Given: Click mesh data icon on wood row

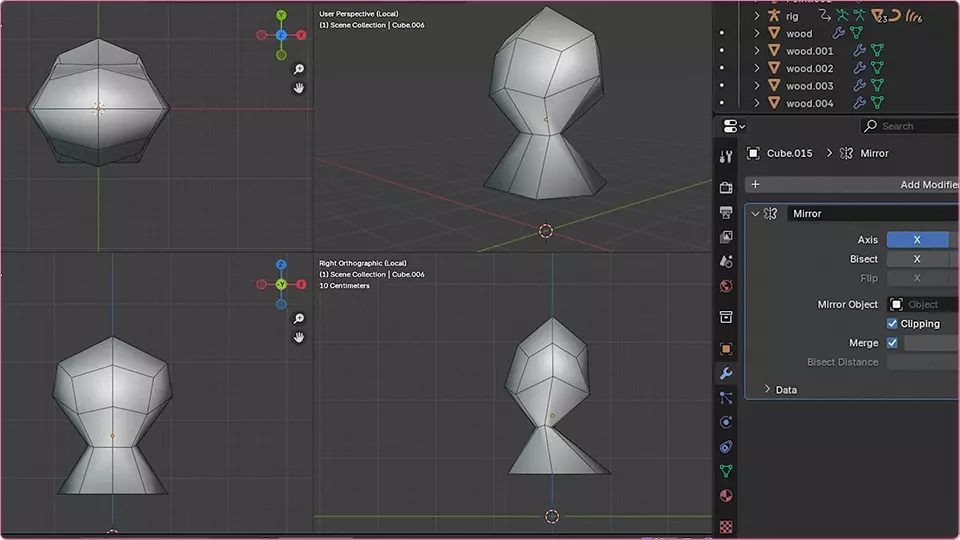Looking at the screenshot, I should point(857,33).
